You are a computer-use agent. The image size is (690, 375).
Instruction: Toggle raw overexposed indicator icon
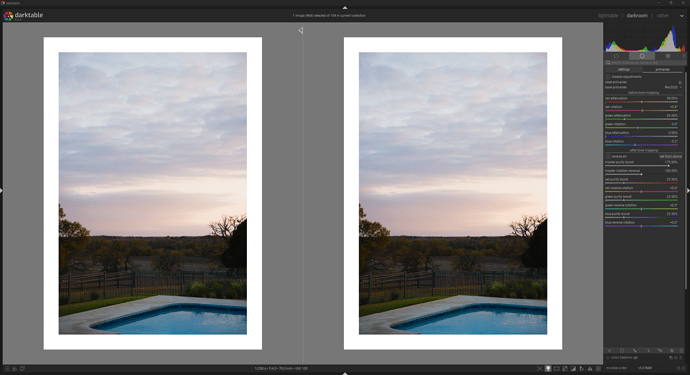[x=565, y=368]
